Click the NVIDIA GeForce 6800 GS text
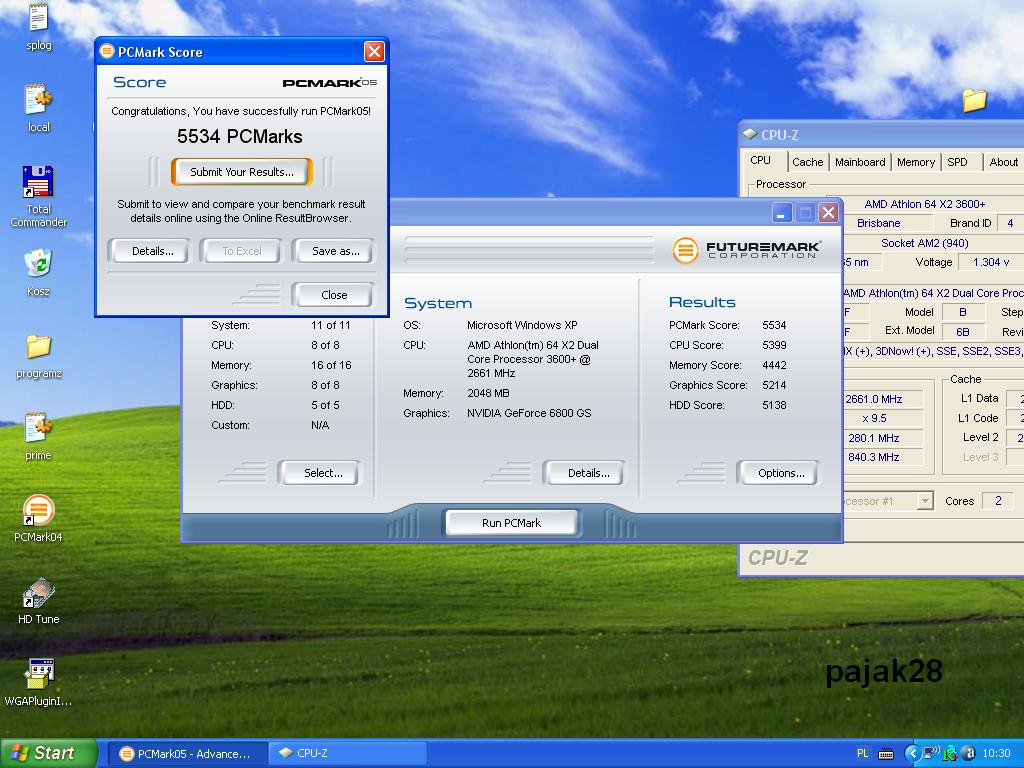The height and width of the screenshot is (768, 1024). (529, 413)
